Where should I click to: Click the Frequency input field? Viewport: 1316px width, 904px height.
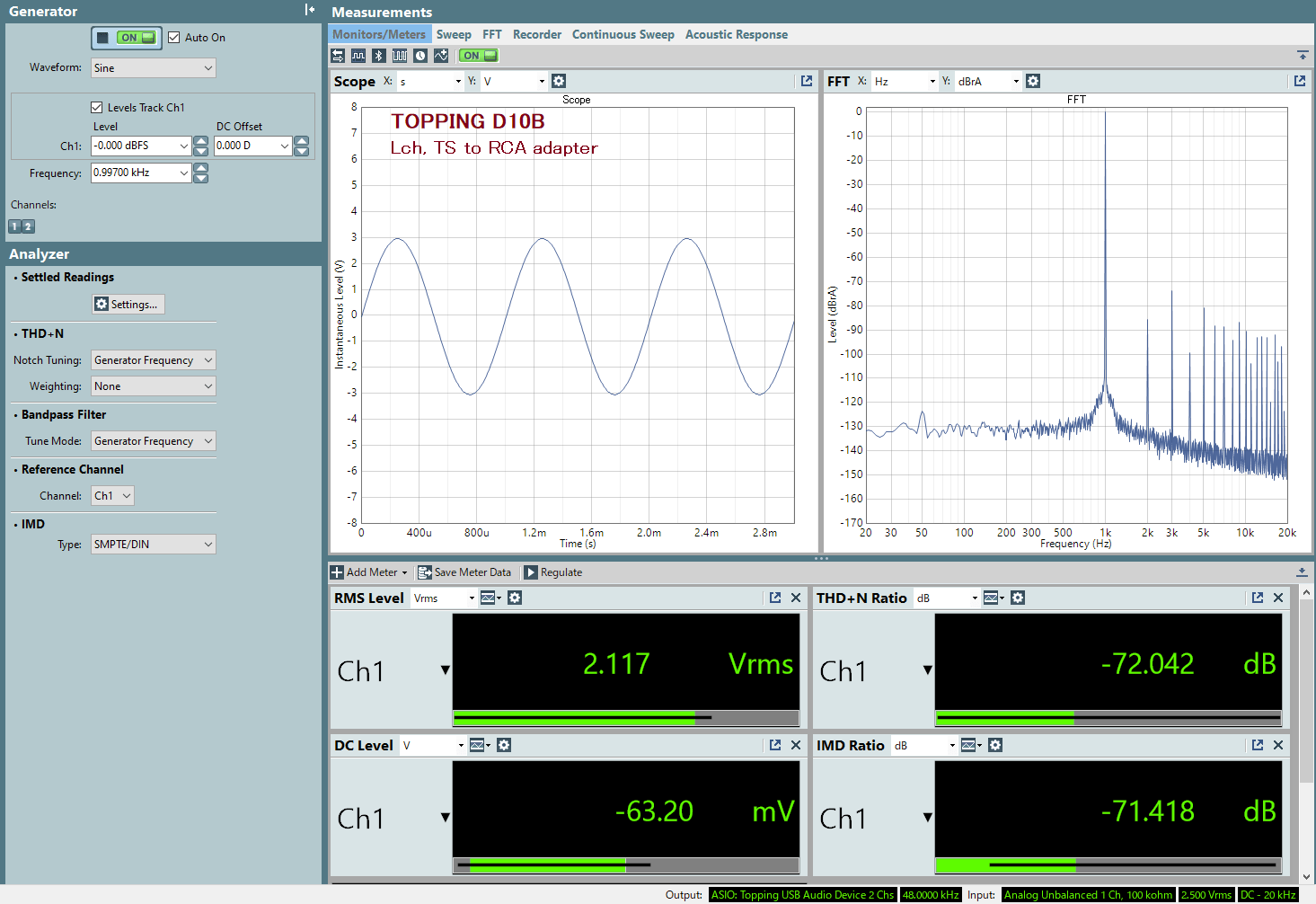click(141, 173)
